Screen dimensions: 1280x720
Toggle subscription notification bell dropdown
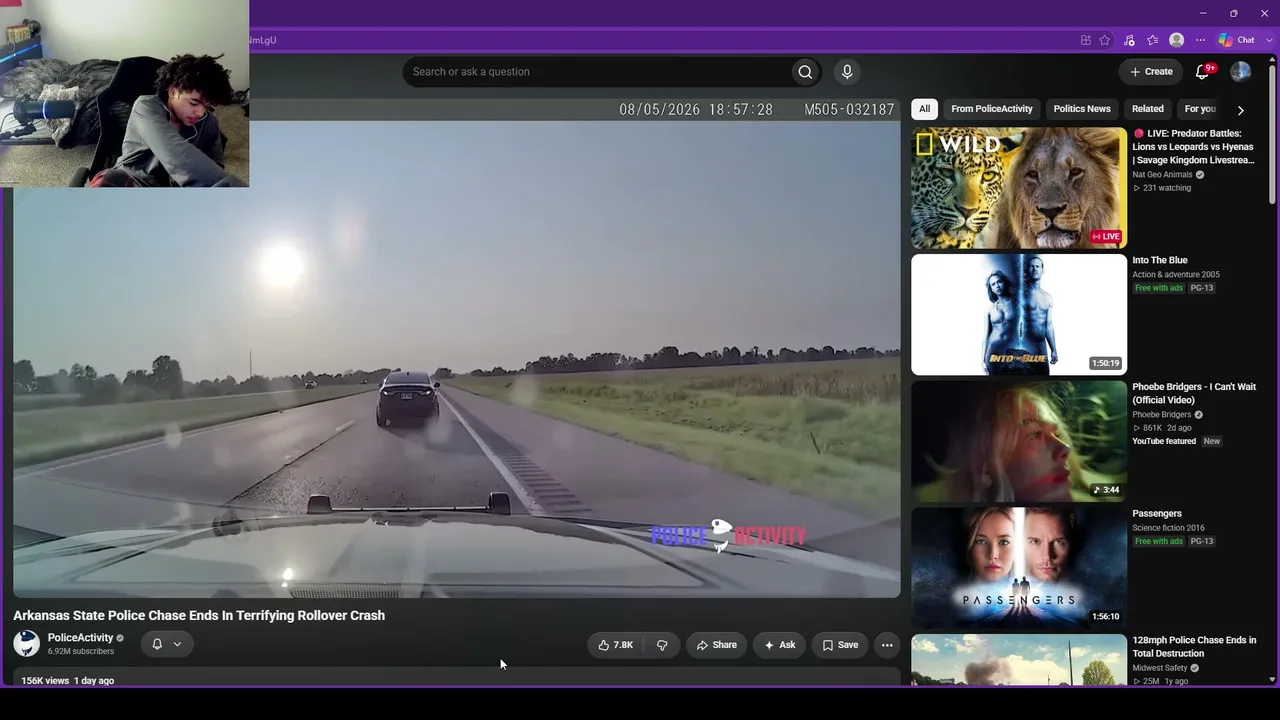pyautogui.click(x=166, y=644)
